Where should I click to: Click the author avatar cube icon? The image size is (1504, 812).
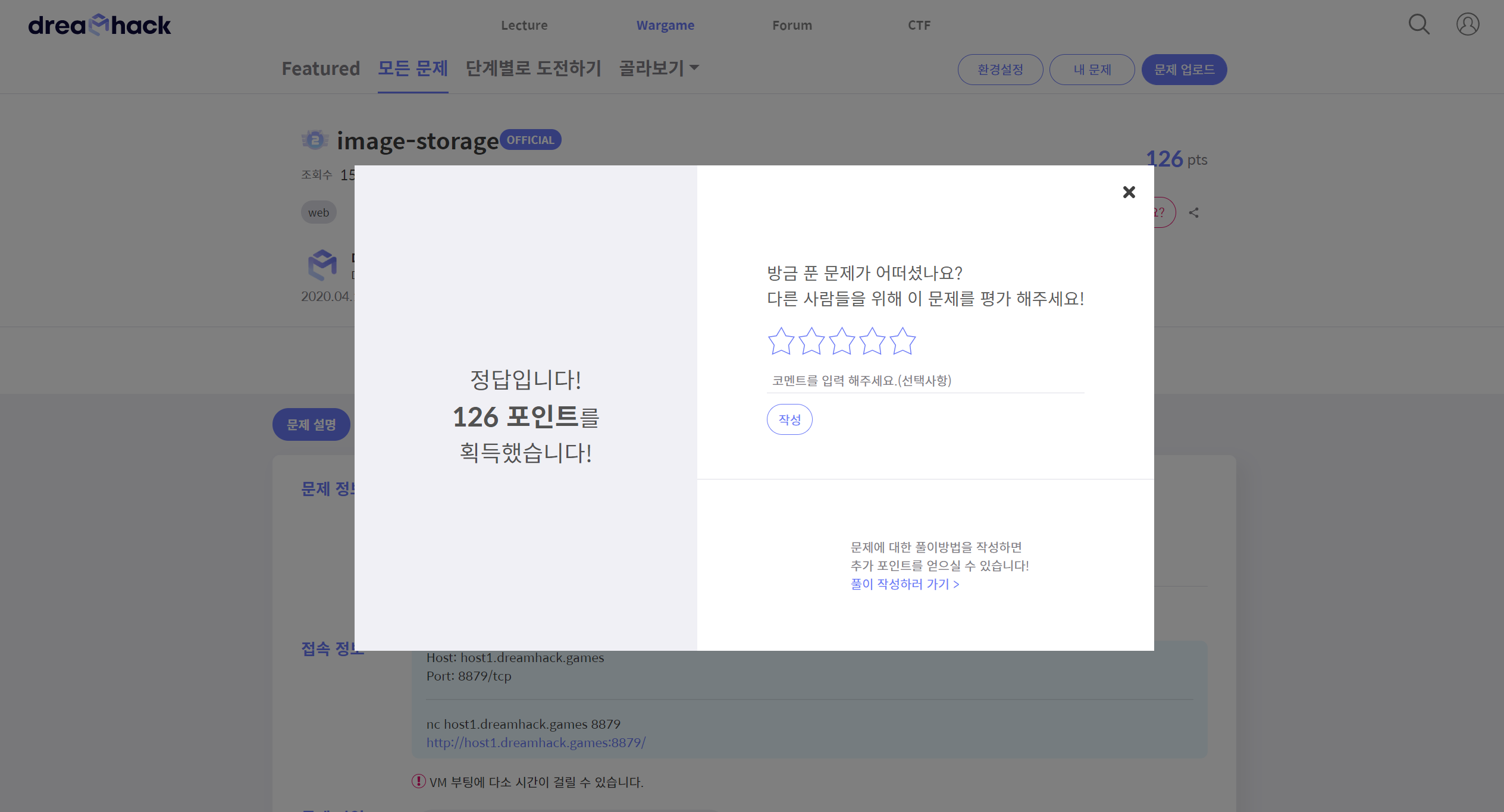[322, 265]
